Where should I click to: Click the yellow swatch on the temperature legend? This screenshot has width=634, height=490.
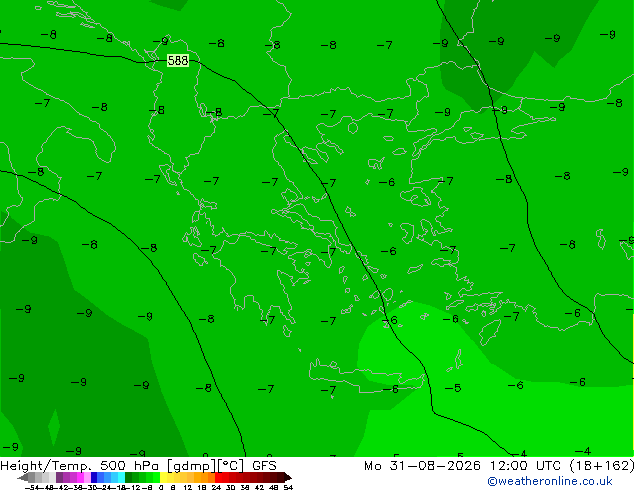click(163, 477)
